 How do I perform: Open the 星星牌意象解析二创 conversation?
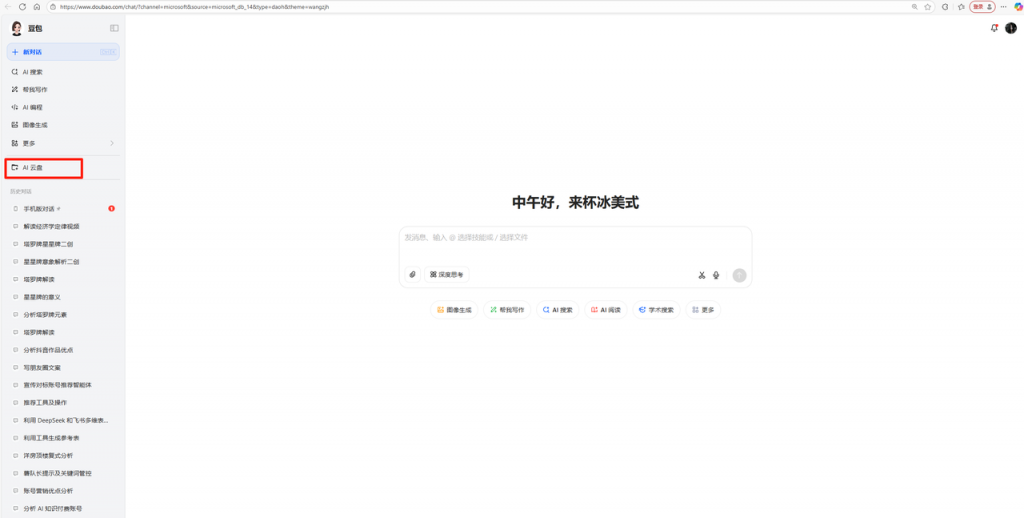pos(63,261)
